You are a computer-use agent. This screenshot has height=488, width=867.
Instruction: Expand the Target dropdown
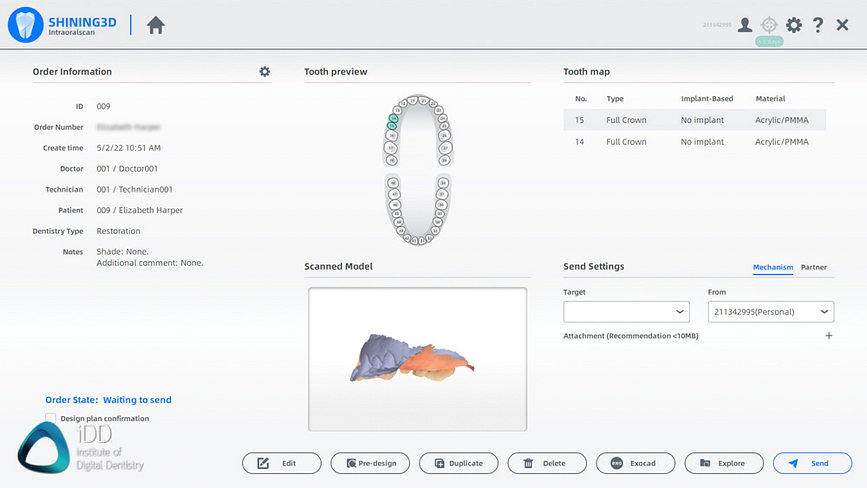[x=626, y=312]
